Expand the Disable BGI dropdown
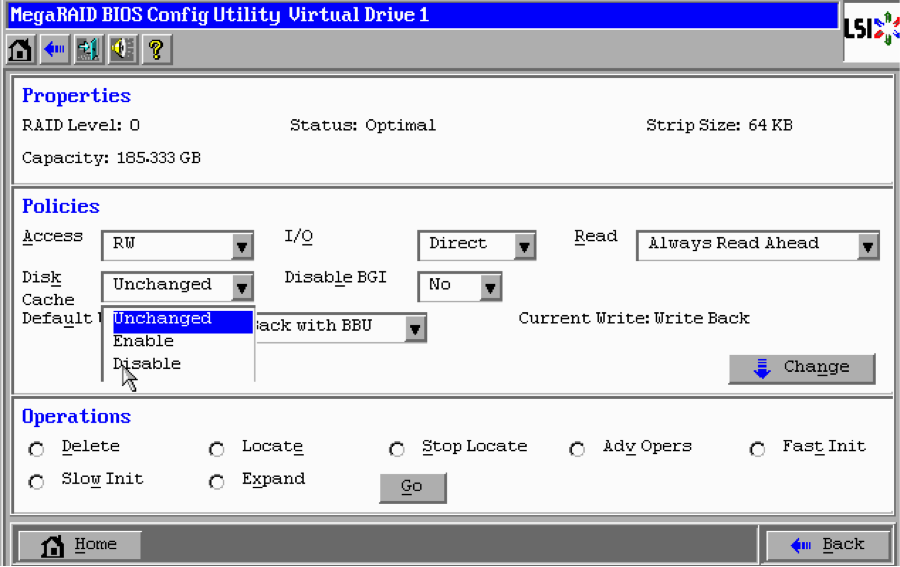 click(x=489, y=288)
